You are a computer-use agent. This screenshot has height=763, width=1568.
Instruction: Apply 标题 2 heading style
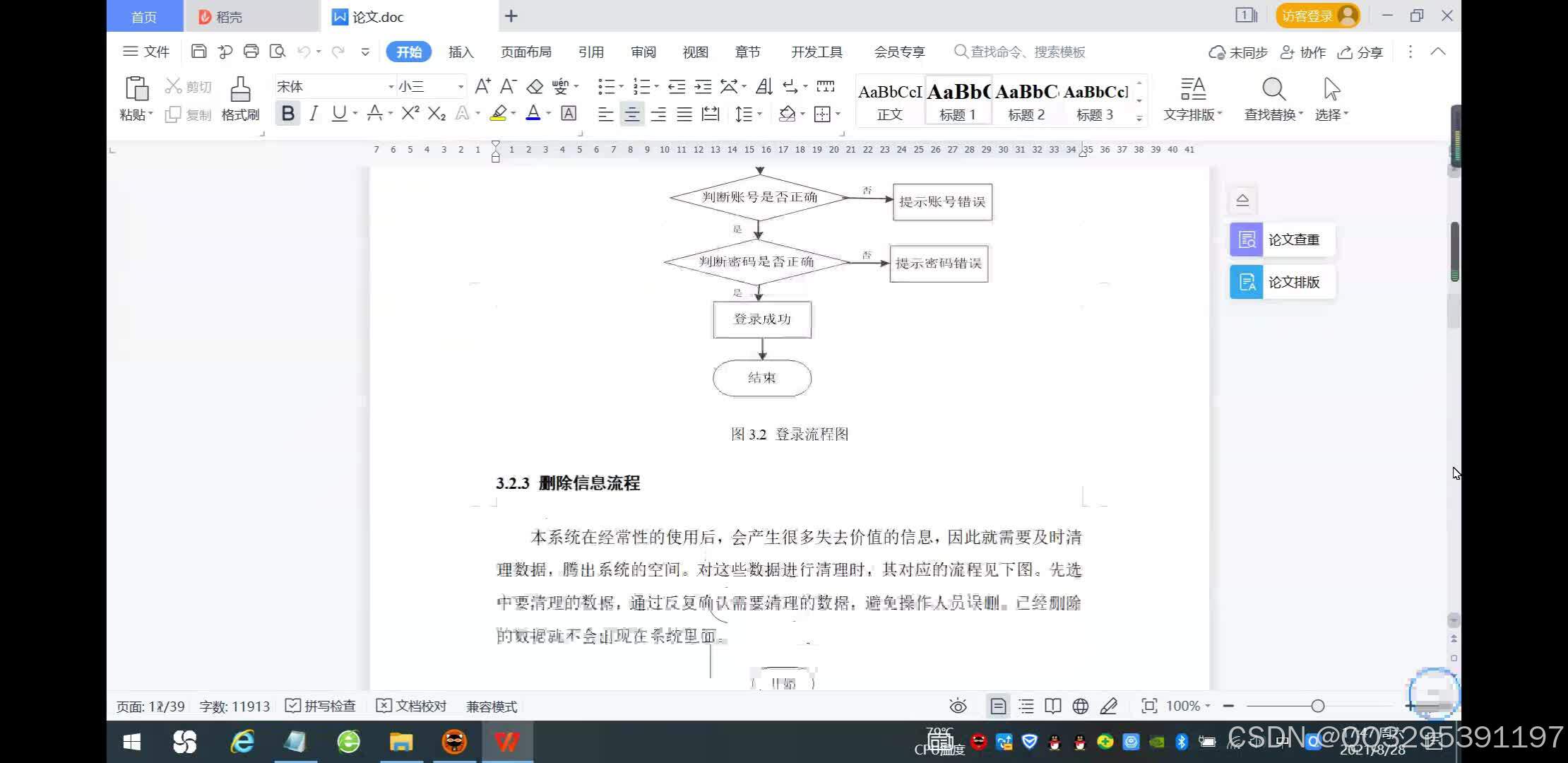[1026, 101]
